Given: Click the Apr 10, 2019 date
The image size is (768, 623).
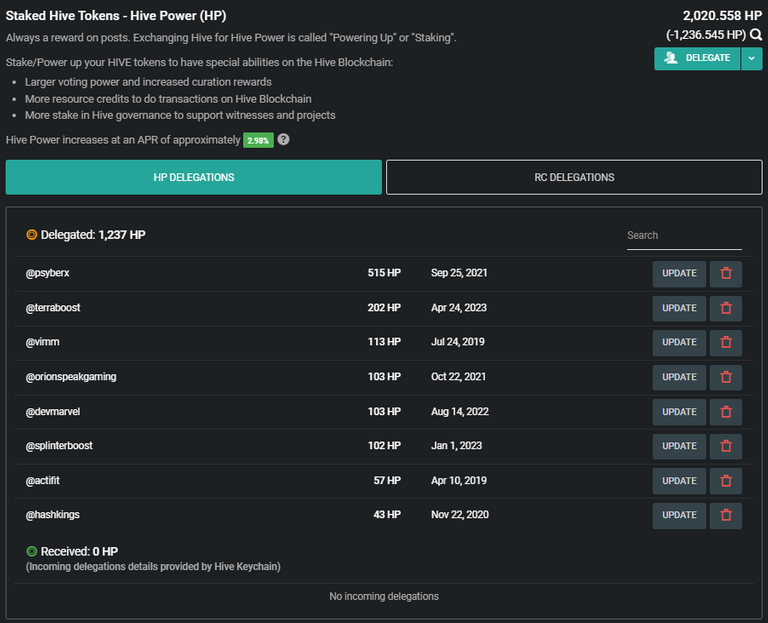Looking at the screenshot, I should [459, 480].
